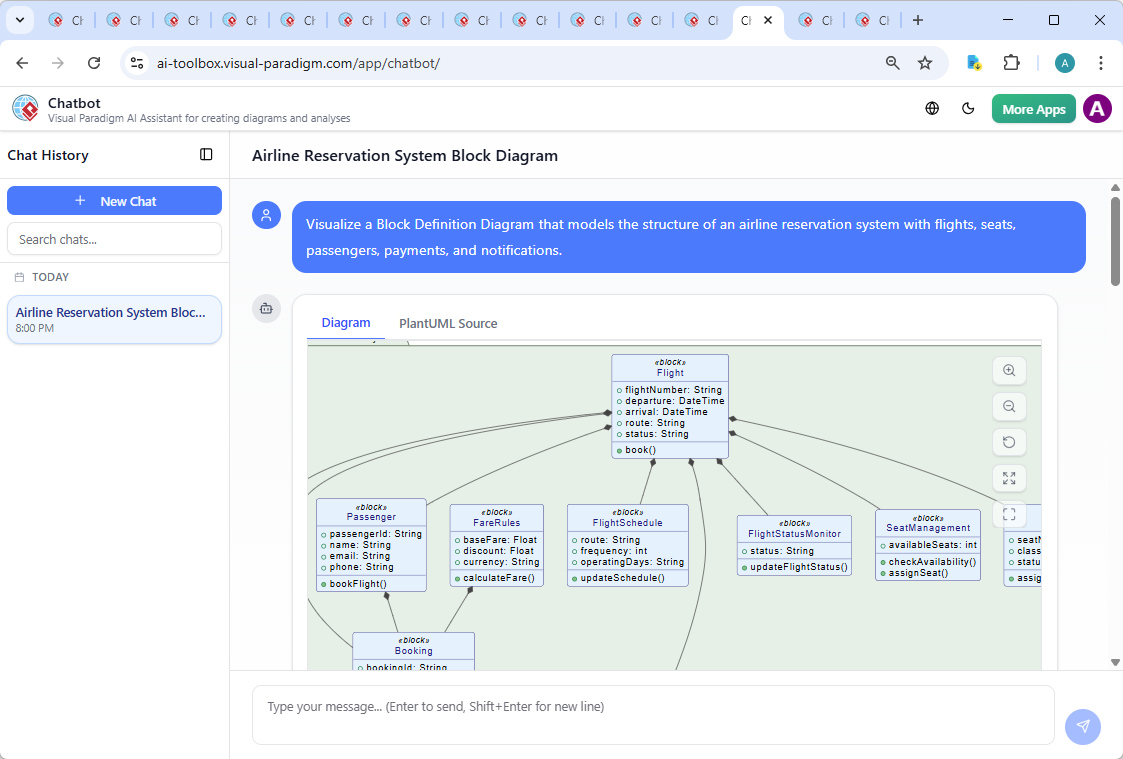
Task: Toggle dark mode with the moon icon
Action: click(x=968, y=108)
